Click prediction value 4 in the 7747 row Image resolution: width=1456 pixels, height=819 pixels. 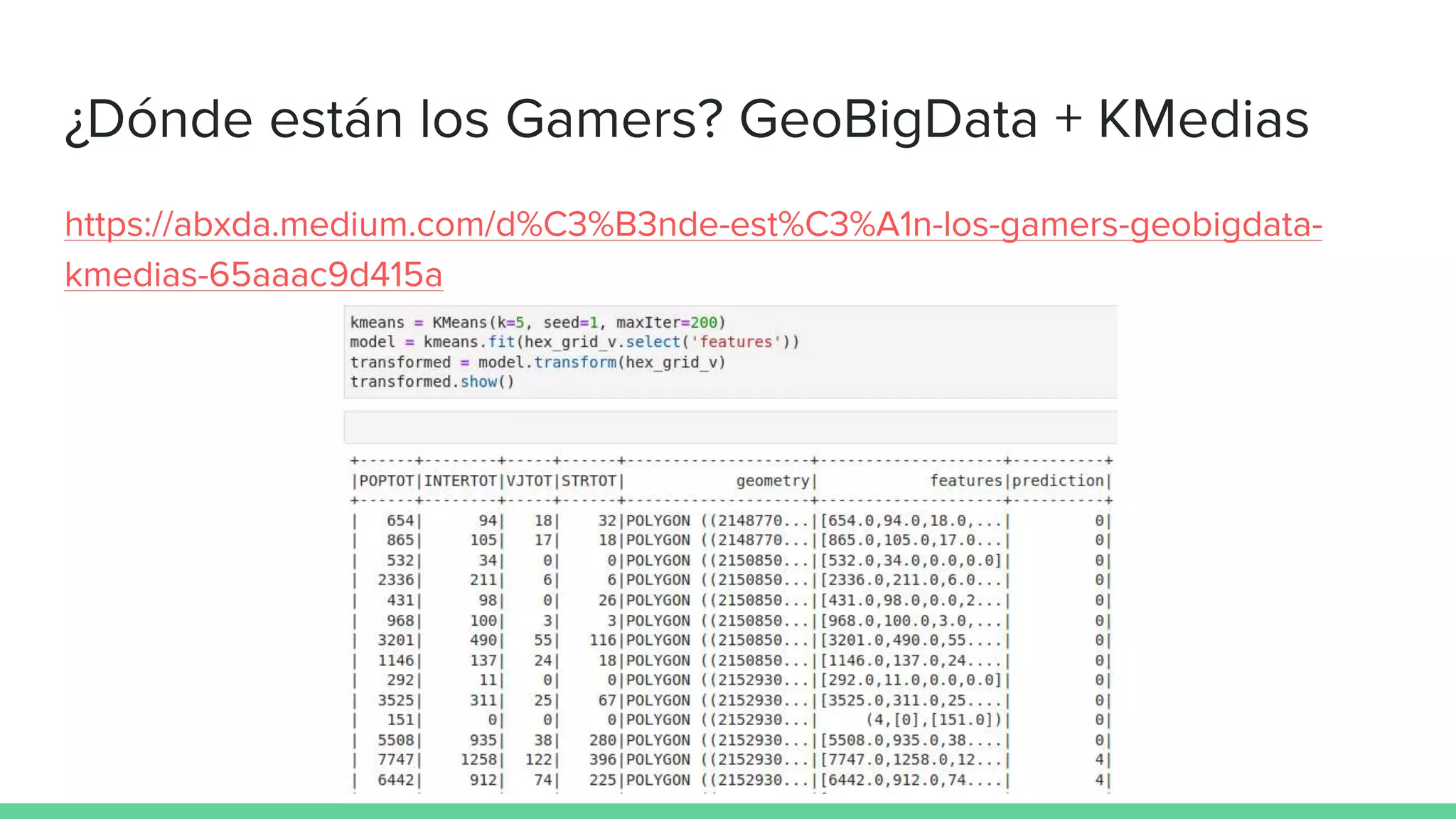click(x=1099, y=759)
